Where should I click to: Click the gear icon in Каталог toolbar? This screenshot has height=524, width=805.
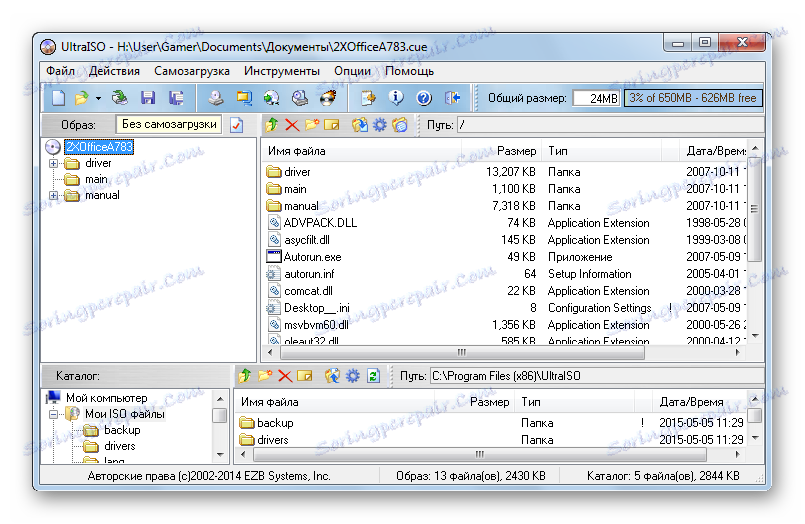[353, 376]
